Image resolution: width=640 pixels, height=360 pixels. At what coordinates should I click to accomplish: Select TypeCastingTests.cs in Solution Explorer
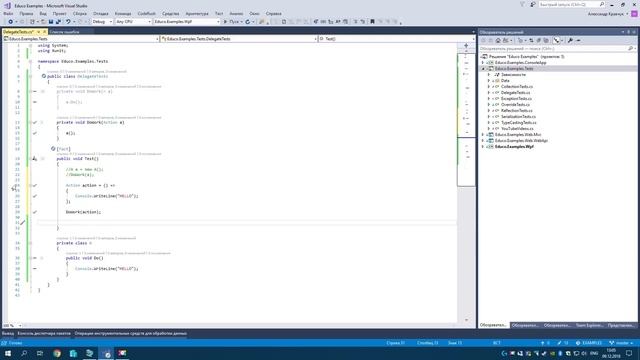519,122
